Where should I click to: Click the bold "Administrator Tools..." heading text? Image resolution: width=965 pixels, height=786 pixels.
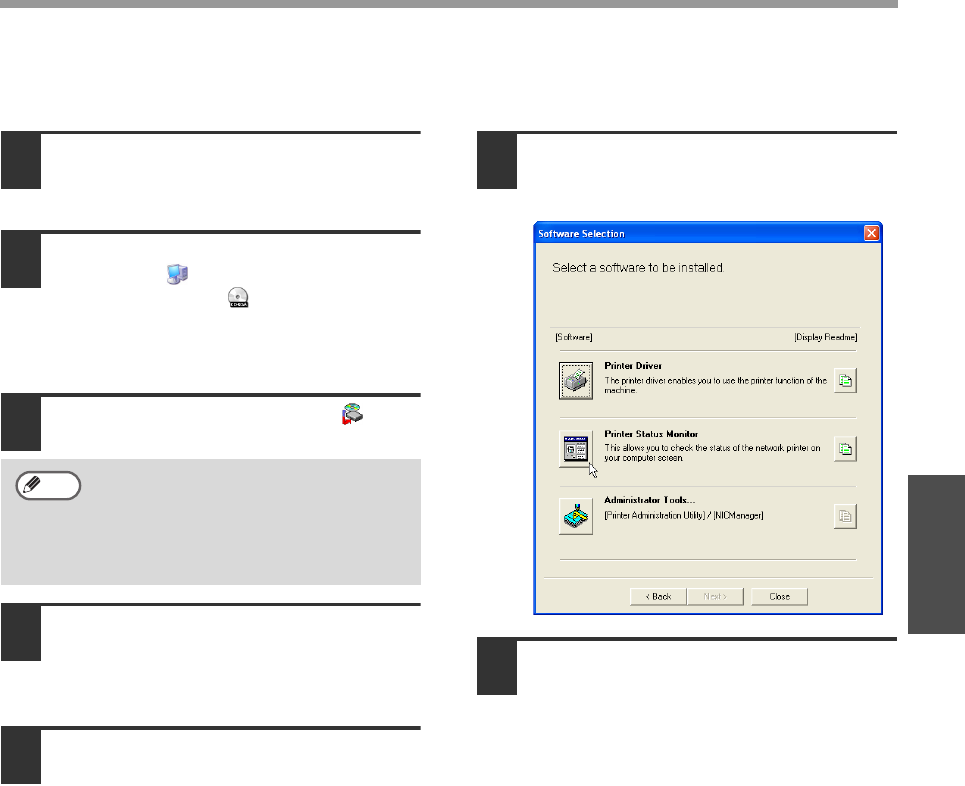point(651,499)
